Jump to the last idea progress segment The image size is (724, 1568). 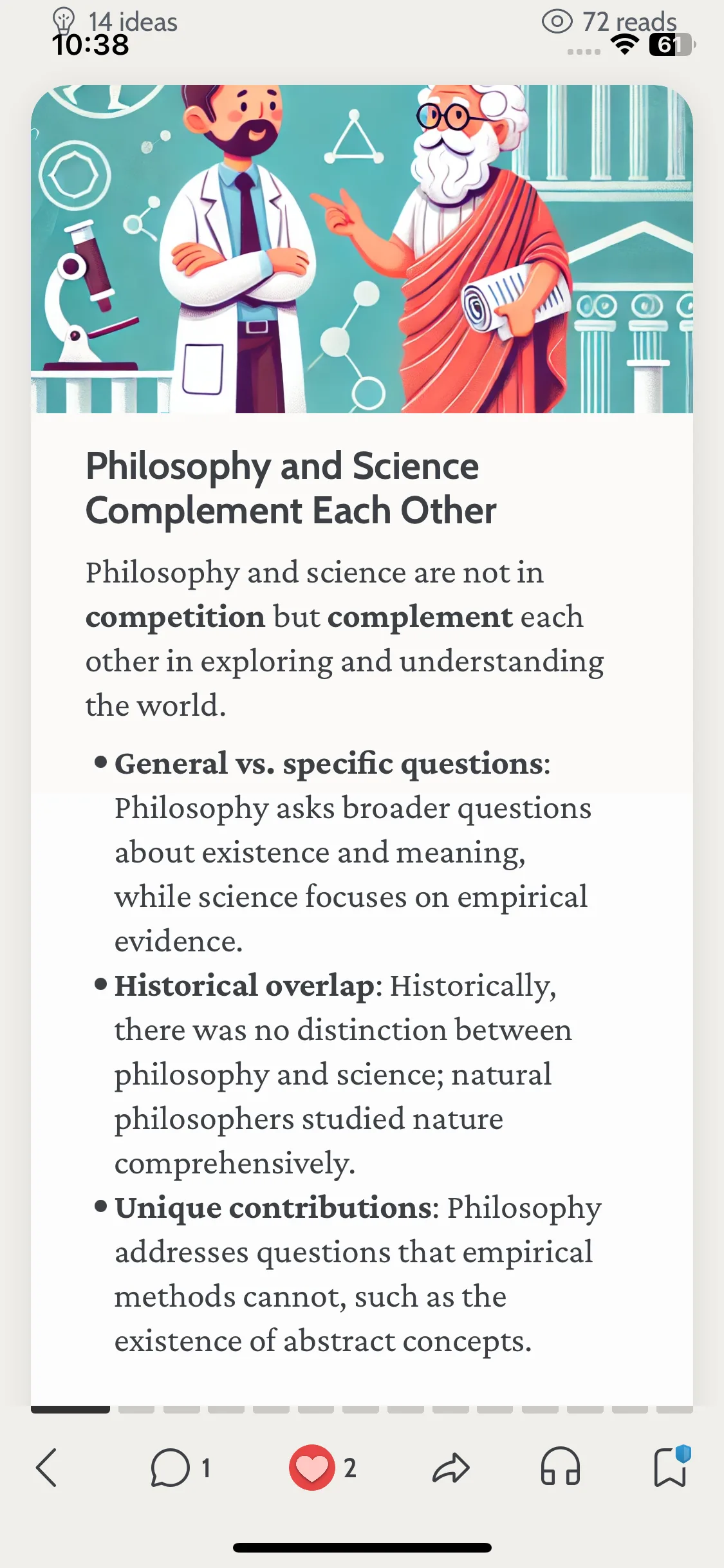[x=674, y=1410]
